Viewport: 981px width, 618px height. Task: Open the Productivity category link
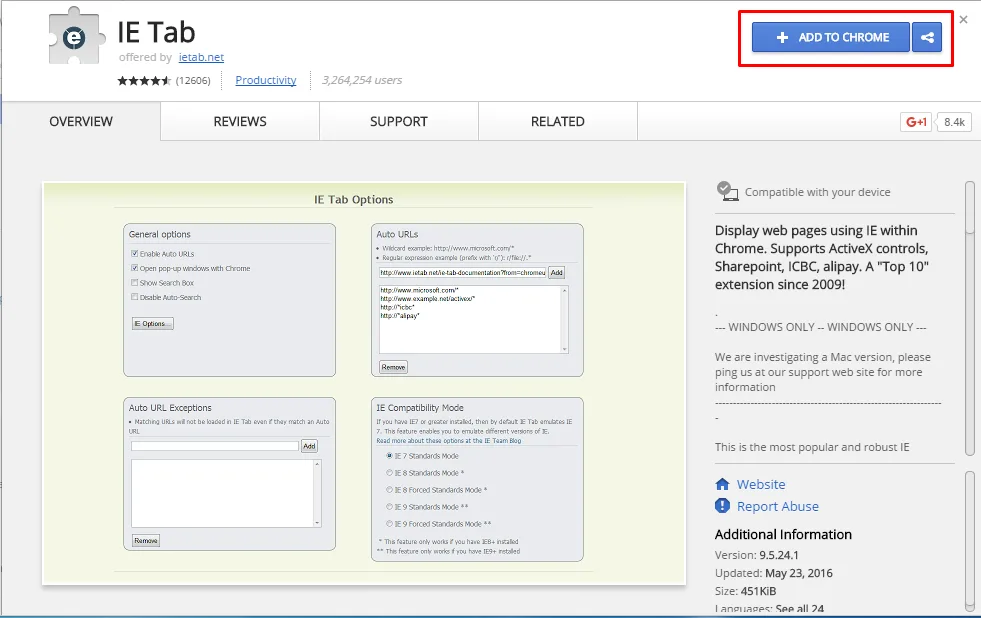click(x=265, y=80)
